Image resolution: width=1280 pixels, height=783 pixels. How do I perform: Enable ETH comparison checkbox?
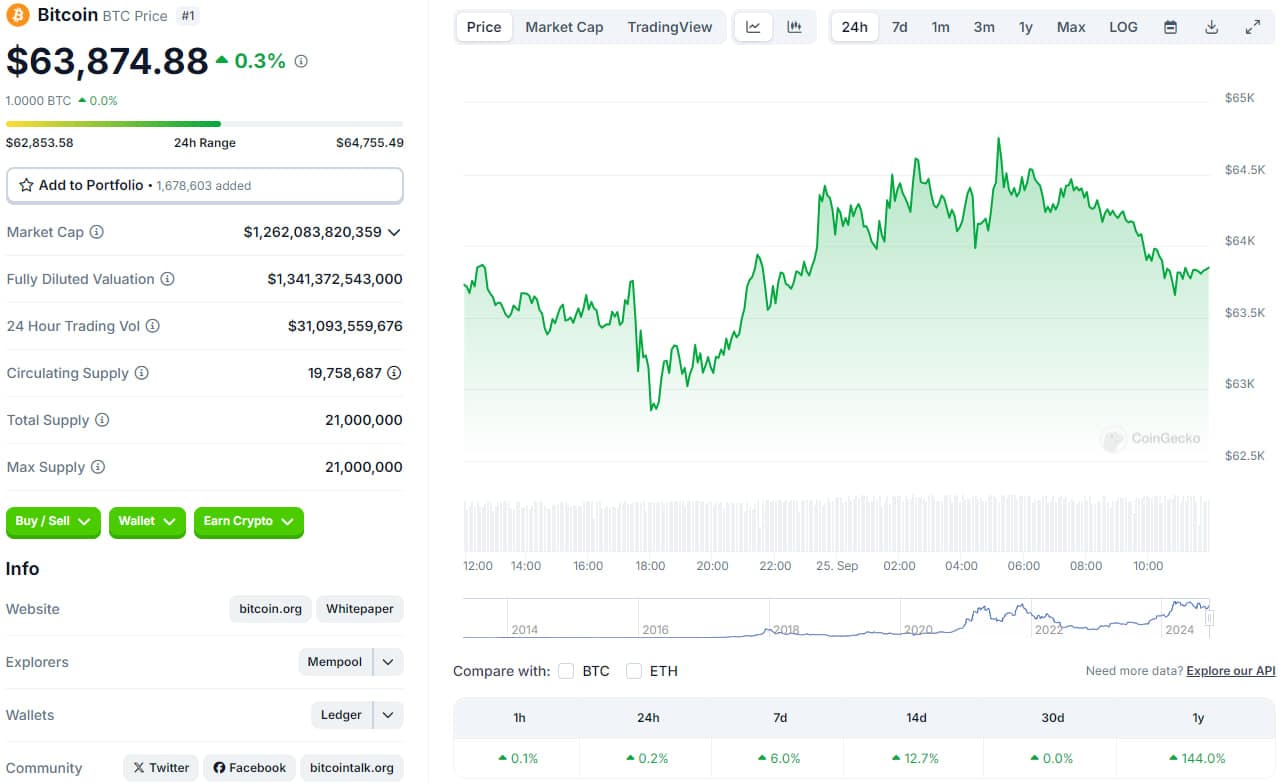coord(634,671)
